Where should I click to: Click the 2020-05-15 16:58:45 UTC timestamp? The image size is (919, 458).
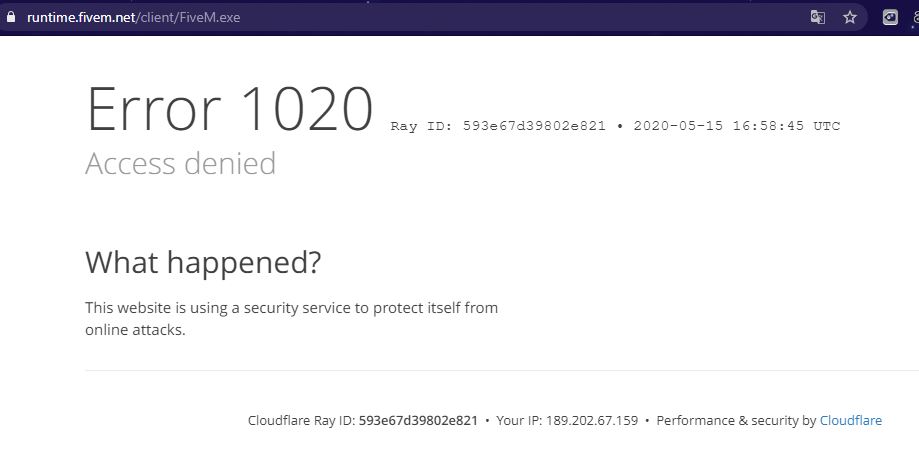point(737,125)
